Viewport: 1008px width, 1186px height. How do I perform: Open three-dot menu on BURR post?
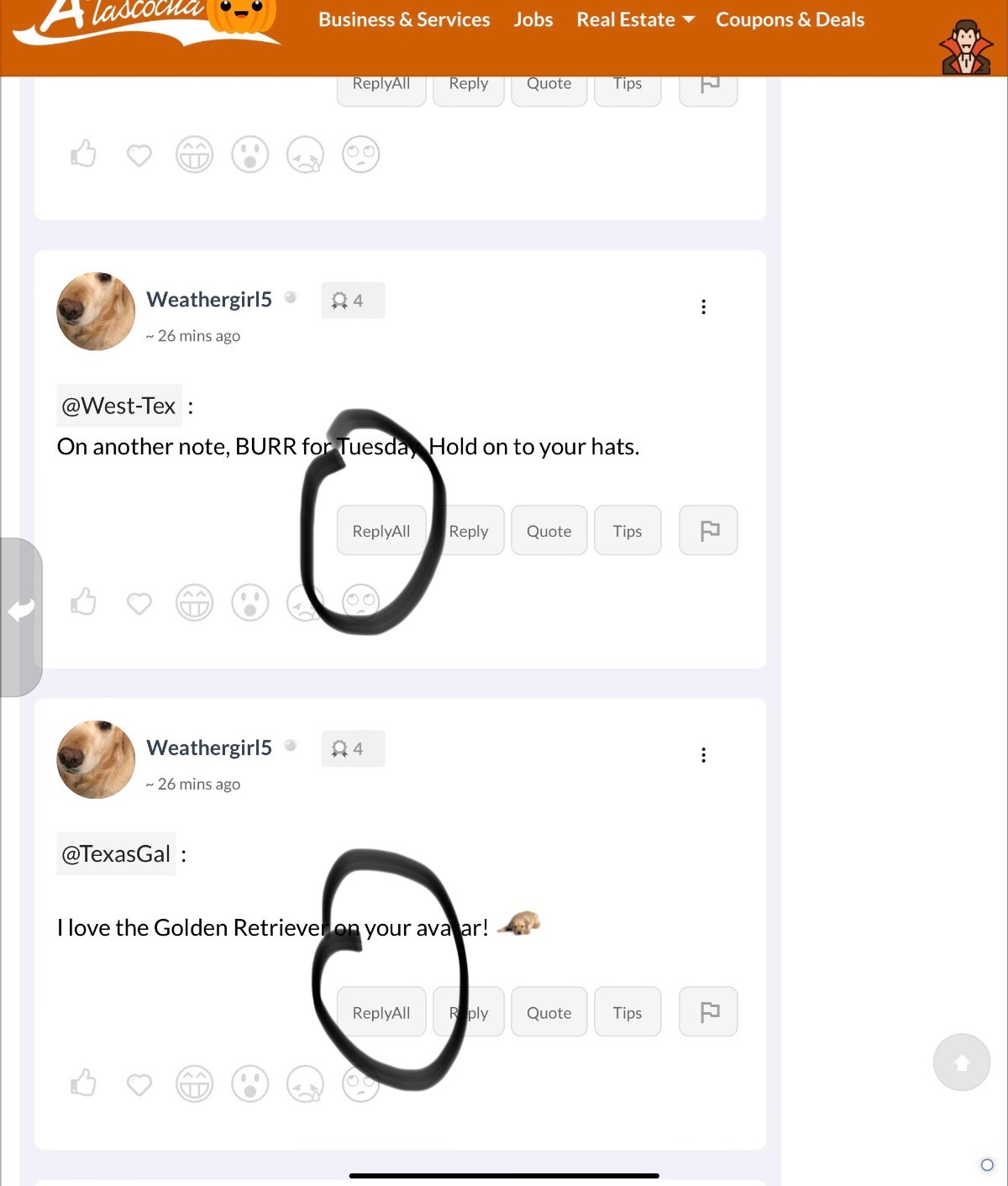tap(704, 307)
